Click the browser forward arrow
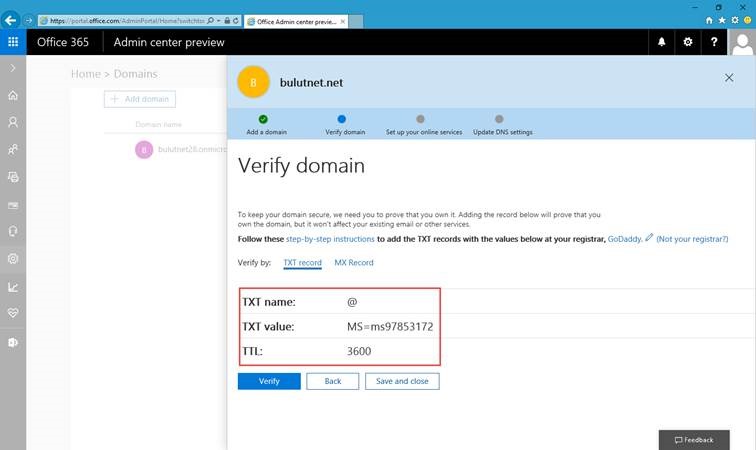This screenshot has height=450, width=756. [28, 20]
